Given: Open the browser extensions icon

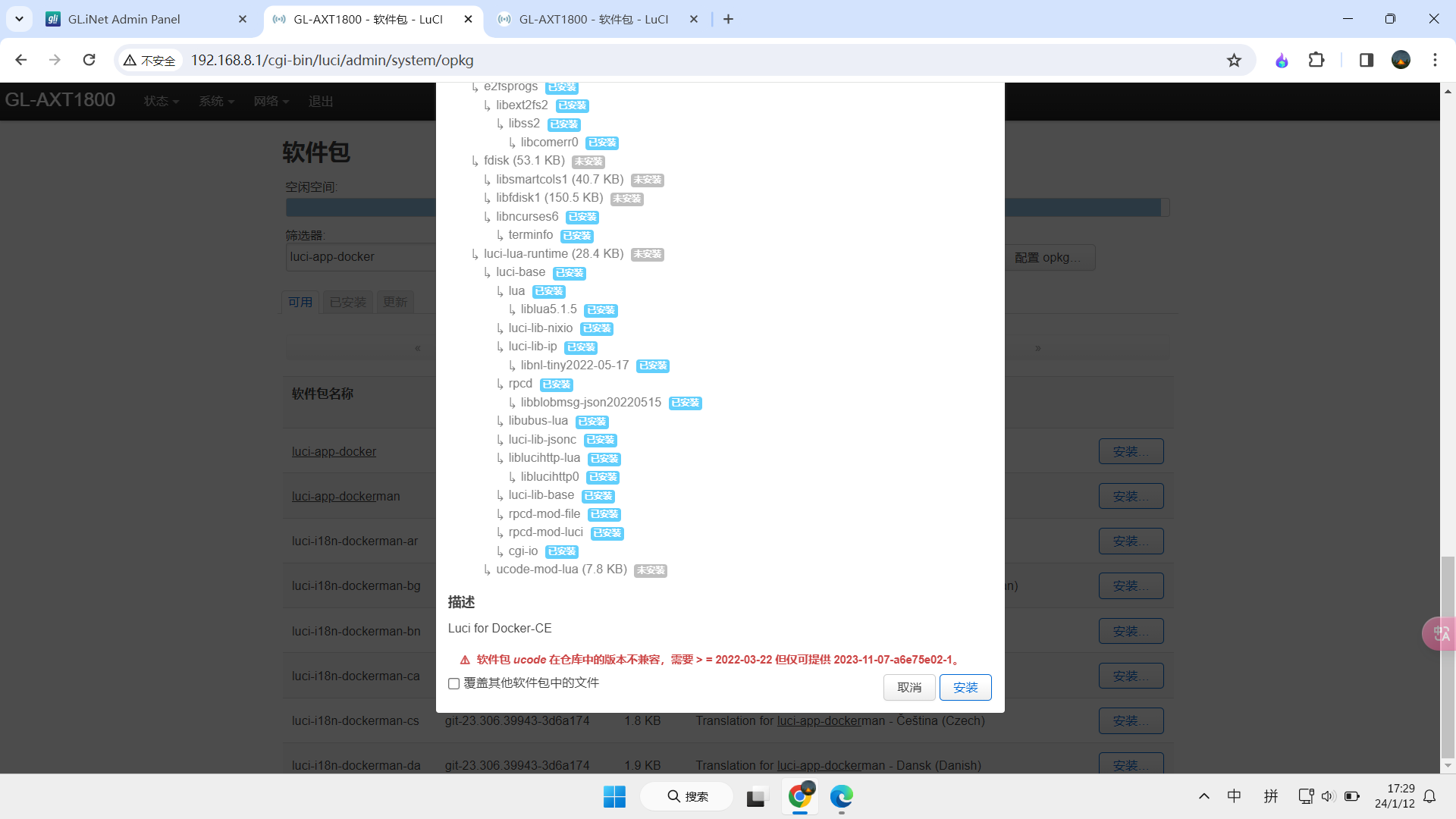Looking at the screenshot, I should coord(1317,60).
